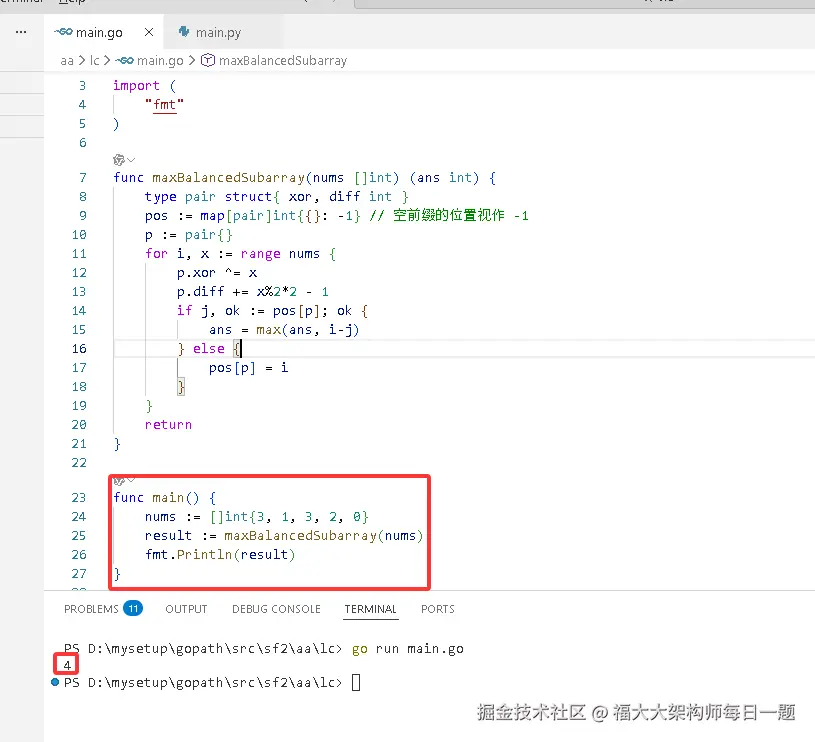Viewport: 815px width, 742px height.
Task: Click the nums slice literal on line 24
Action: pyautogui.click(x=290, y=517)
